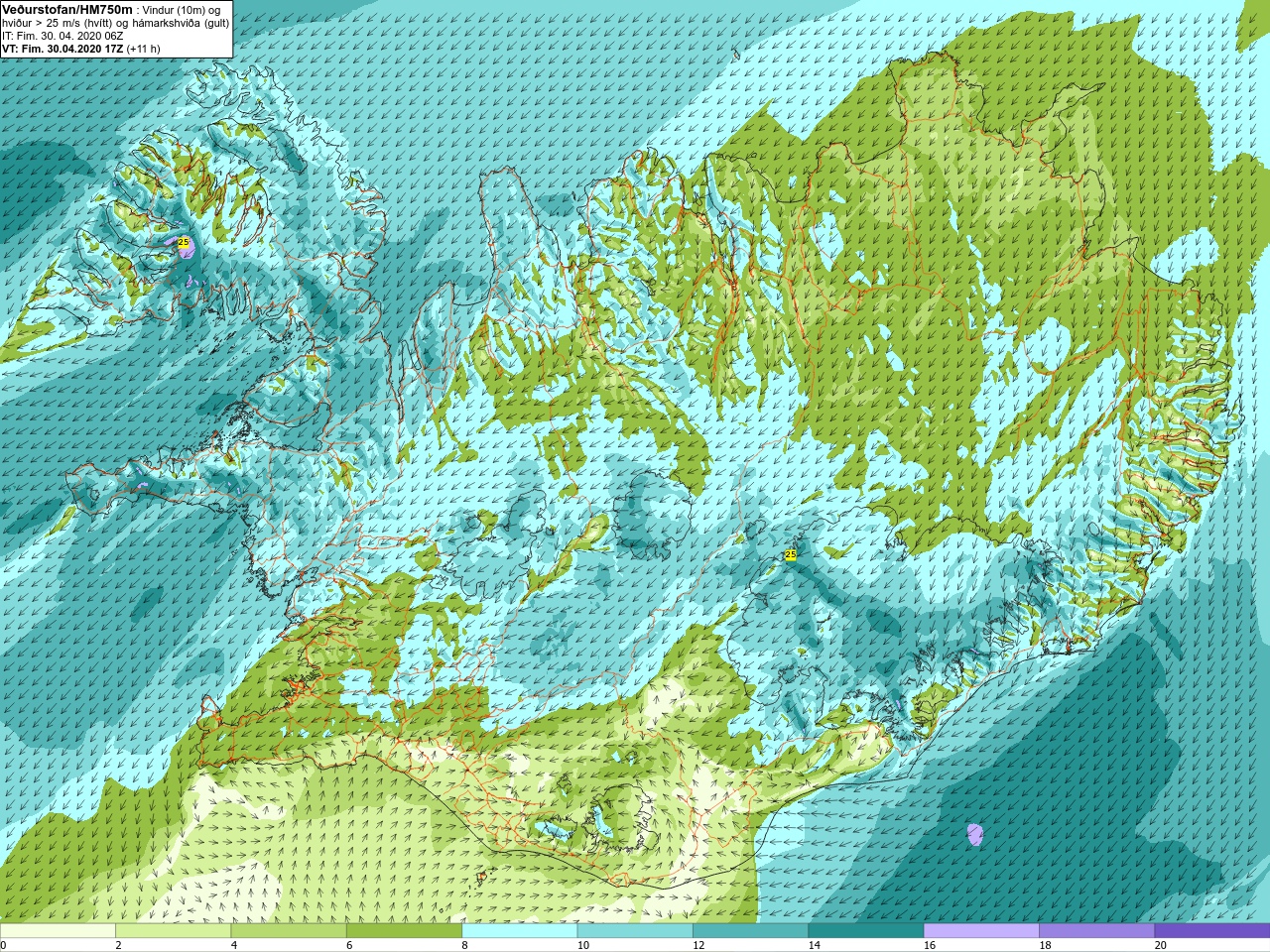
Task: Click the 'VT: Fim. 30.04.2020 17Z (+11 h)' line
Action: (81, 49)
